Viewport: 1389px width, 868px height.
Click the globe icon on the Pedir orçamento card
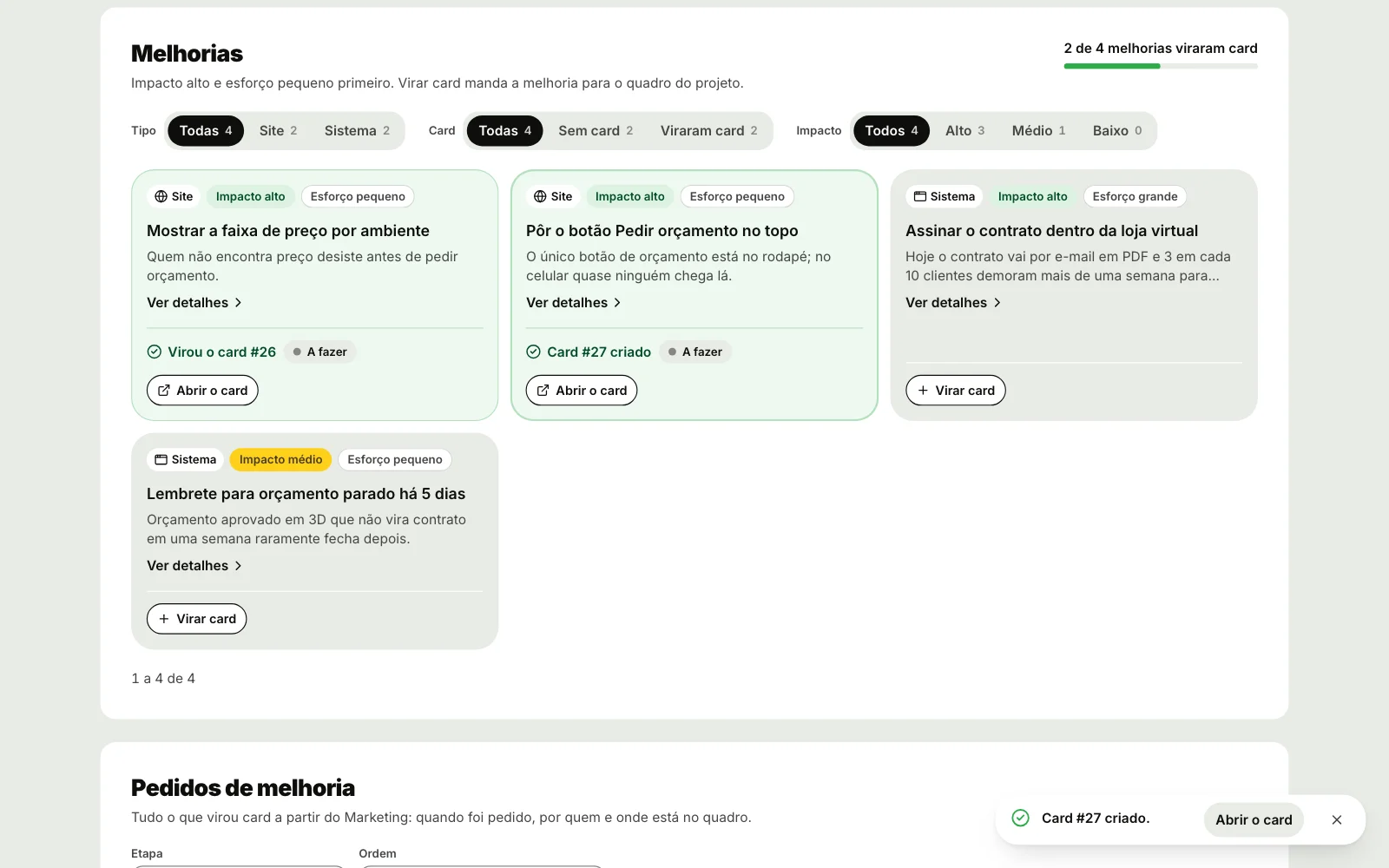(x=540, y=197)
